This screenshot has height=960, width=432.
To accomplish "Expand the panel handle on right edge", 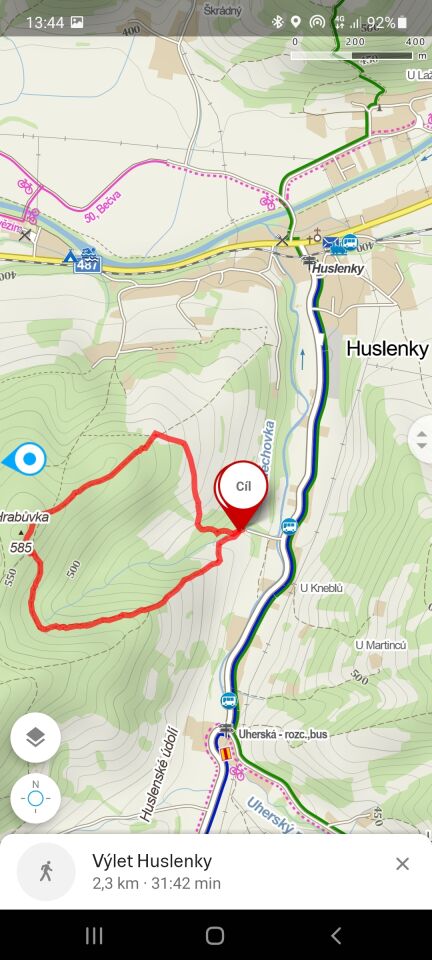I will (x=422, y=439).
